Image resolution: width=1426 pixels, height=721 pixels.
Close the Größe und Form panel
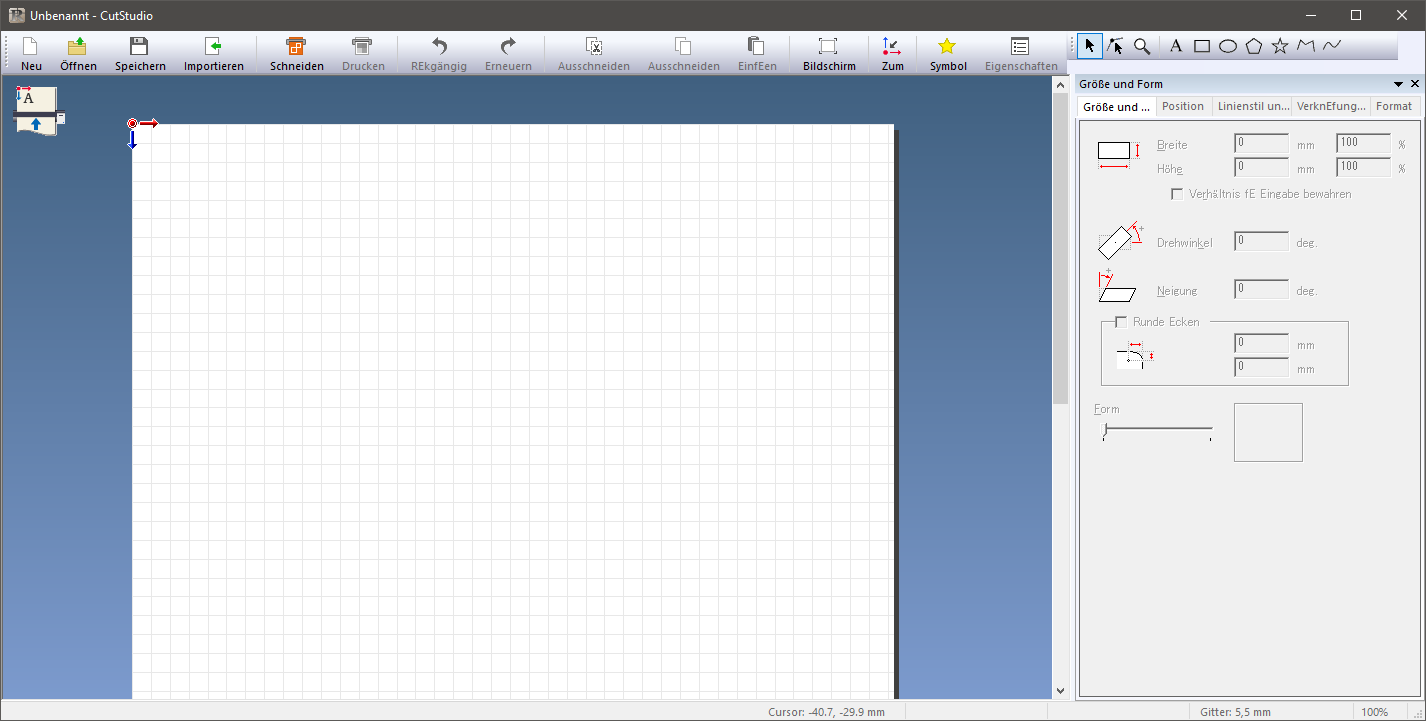point(1414,84)
